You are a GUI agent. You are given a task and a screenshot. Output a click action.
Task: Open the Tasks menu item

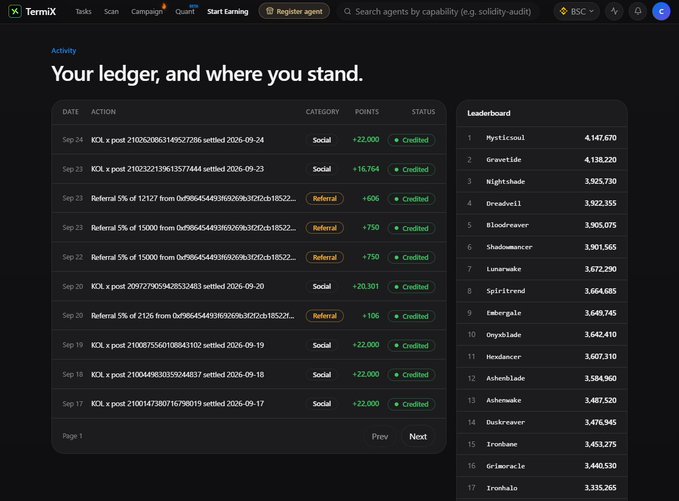pos(83,12)
